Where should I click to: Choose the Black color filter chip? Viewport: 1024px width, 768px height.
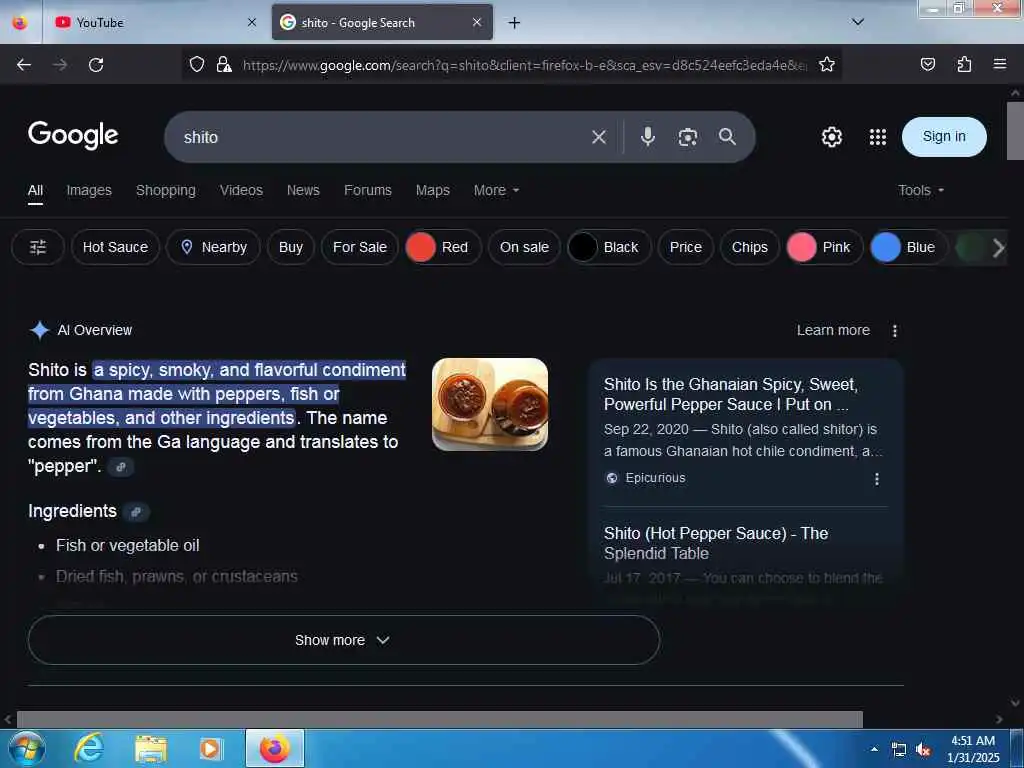[609, 247]
